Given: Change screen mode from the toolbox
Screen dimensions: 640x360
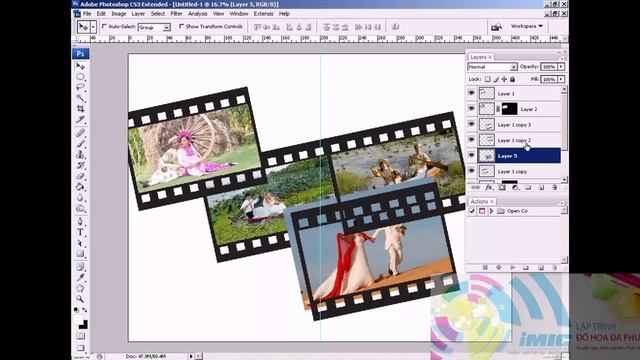Looking at the screenshot, I should 80,348.
